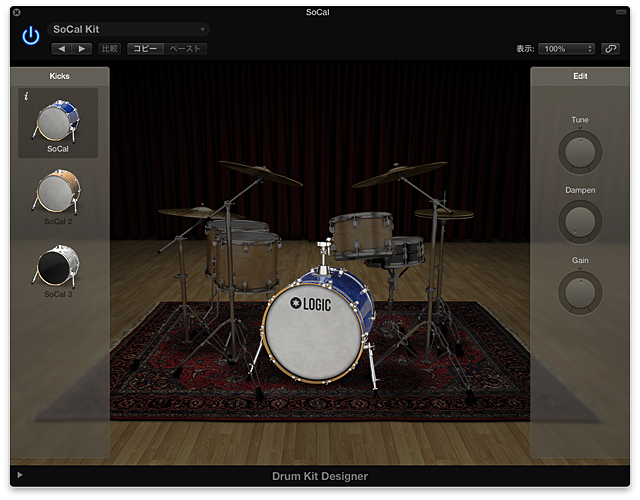The height and width of the screenshot is (500, 640).
Task: Click the ペースト paste button
Action: 185,48
